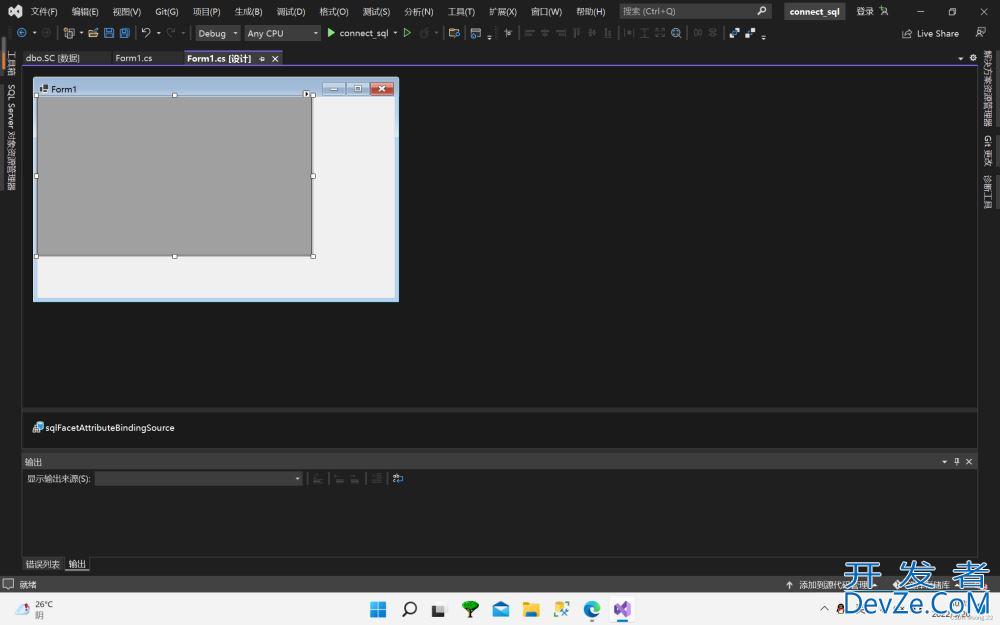Screen dimensions: 1000x625
Task: Open the Git(G) menu
Action: (166, 11)
